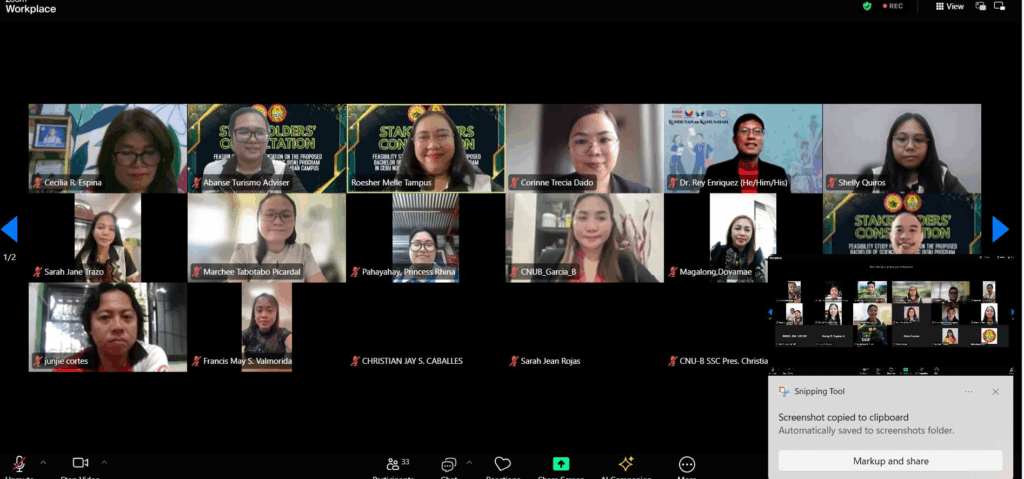The image size is (1024, 479).
Task: Open video options arrow beside the camera icon
Action: pos(104,463)
